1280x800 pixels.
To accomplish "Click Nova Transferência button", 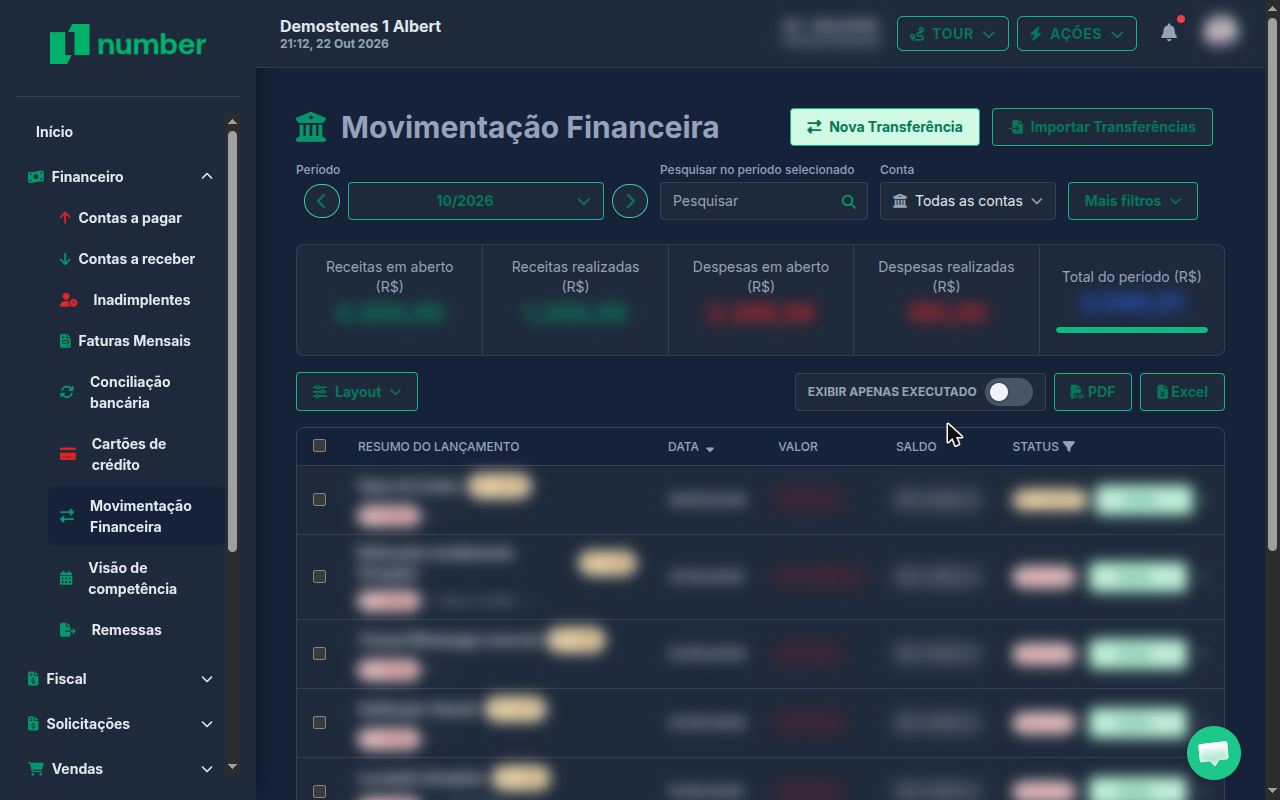I will 885,127.
